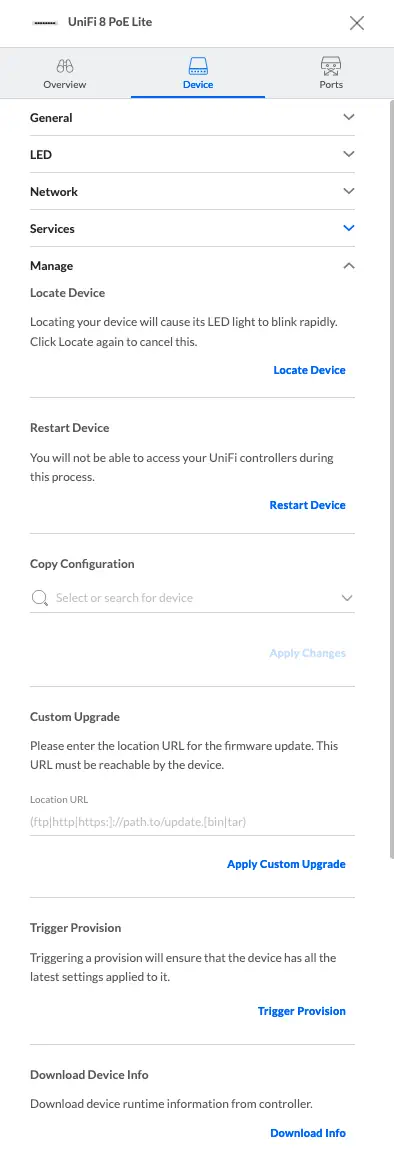This screenshot has height=1160, width=394.
Task: Click the UniFi switch device icon in header
Action: (x=45, y=23)
